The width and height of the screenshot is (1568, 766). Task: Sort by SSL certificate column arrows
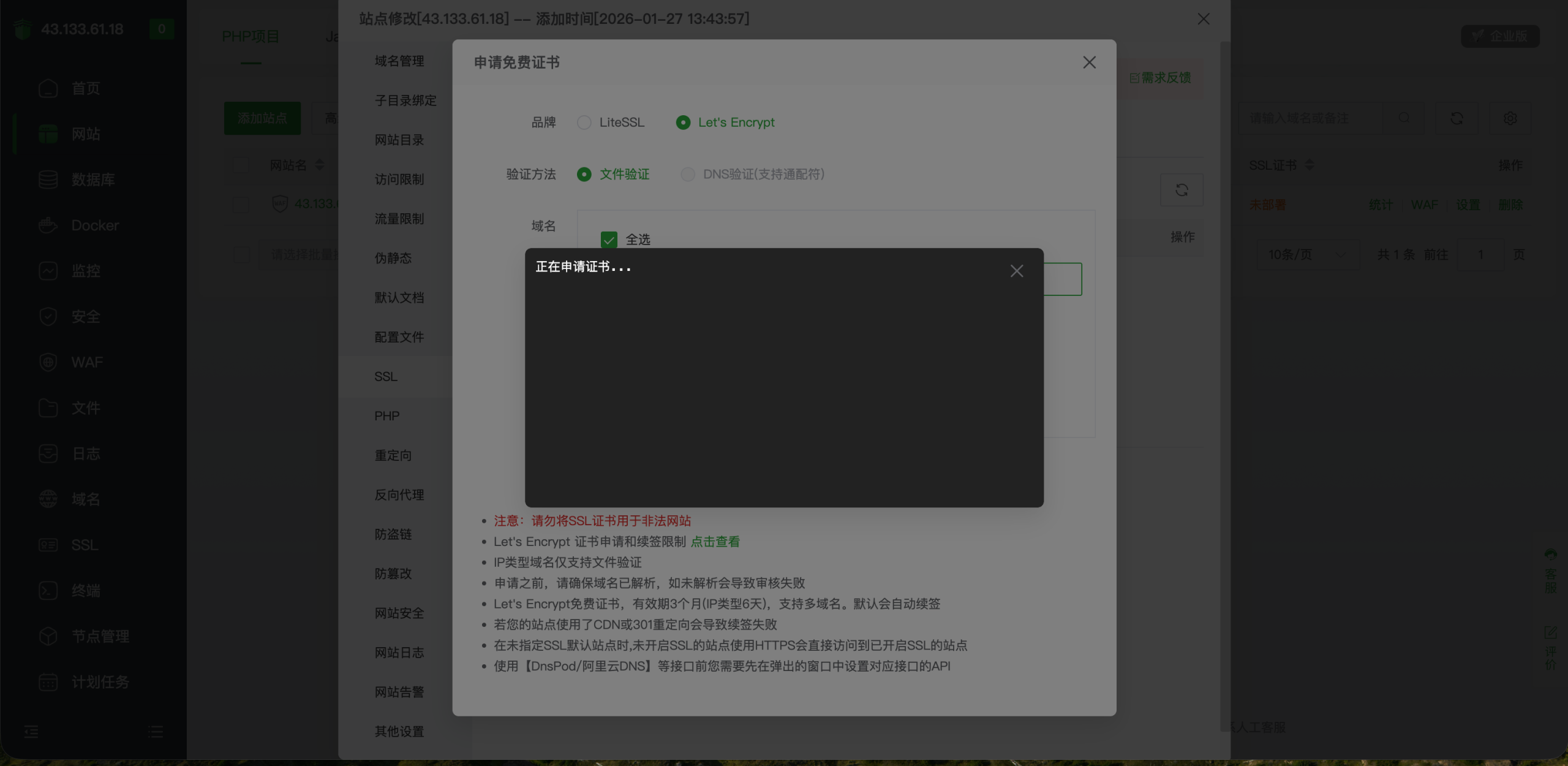(x=1310, y=165)
